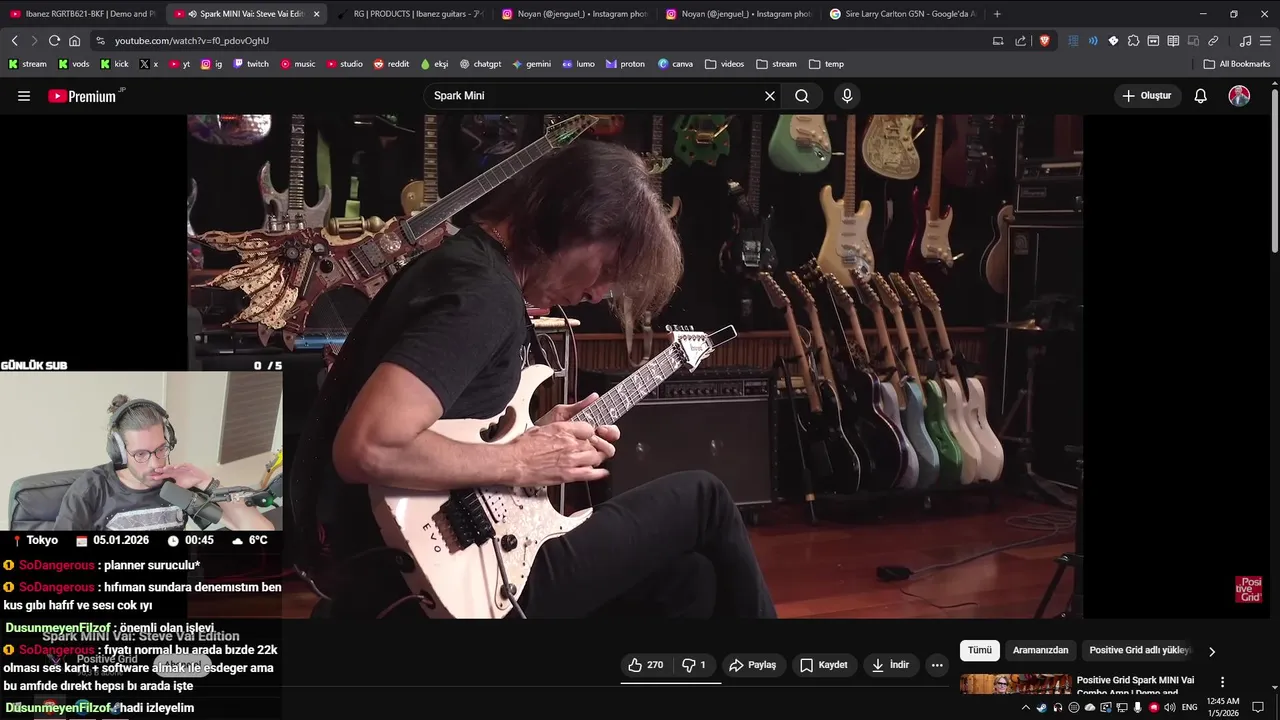Screen dimensions: 1280x720
Task: Open the Positive Grid channel watermark
Action: (x=1249, y=589)
